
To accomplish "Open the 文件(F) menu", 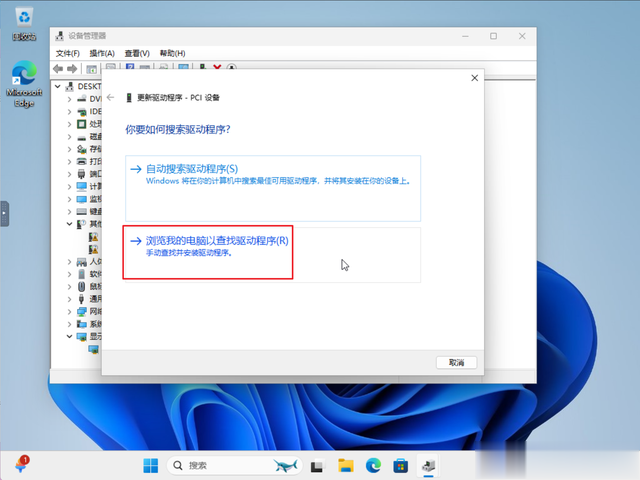I will (x=67, y=53).
